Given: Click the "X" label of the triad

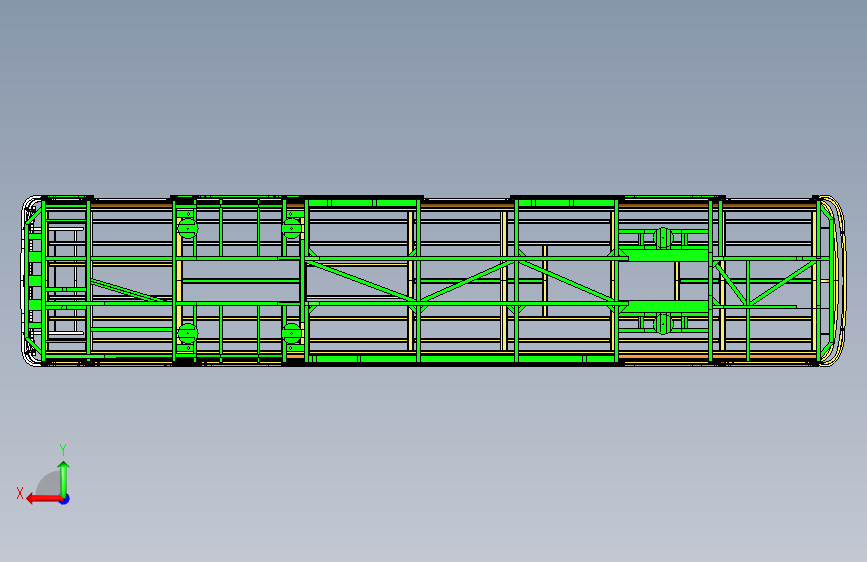Looking at the screenshot, I should coord(20,493).
